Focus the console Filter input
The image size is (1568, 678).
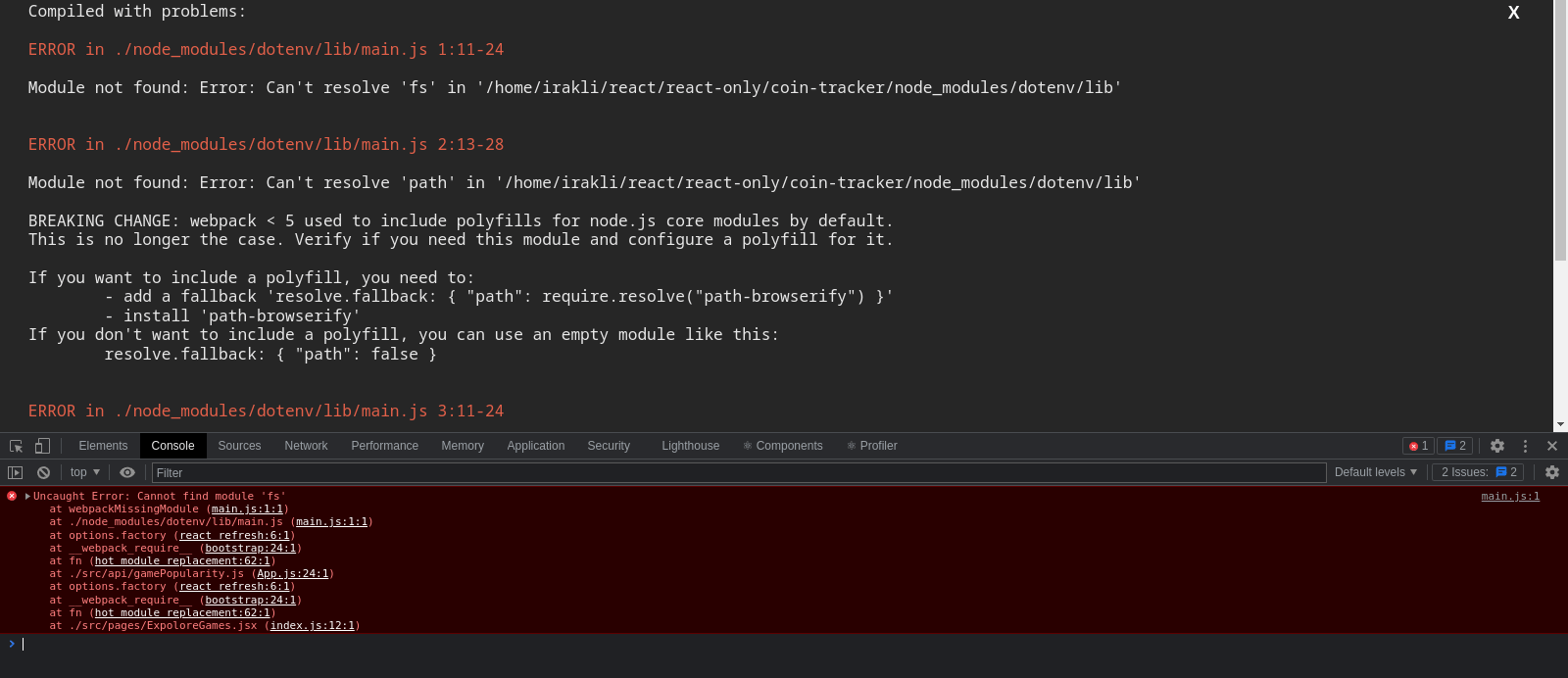[738, 472]
